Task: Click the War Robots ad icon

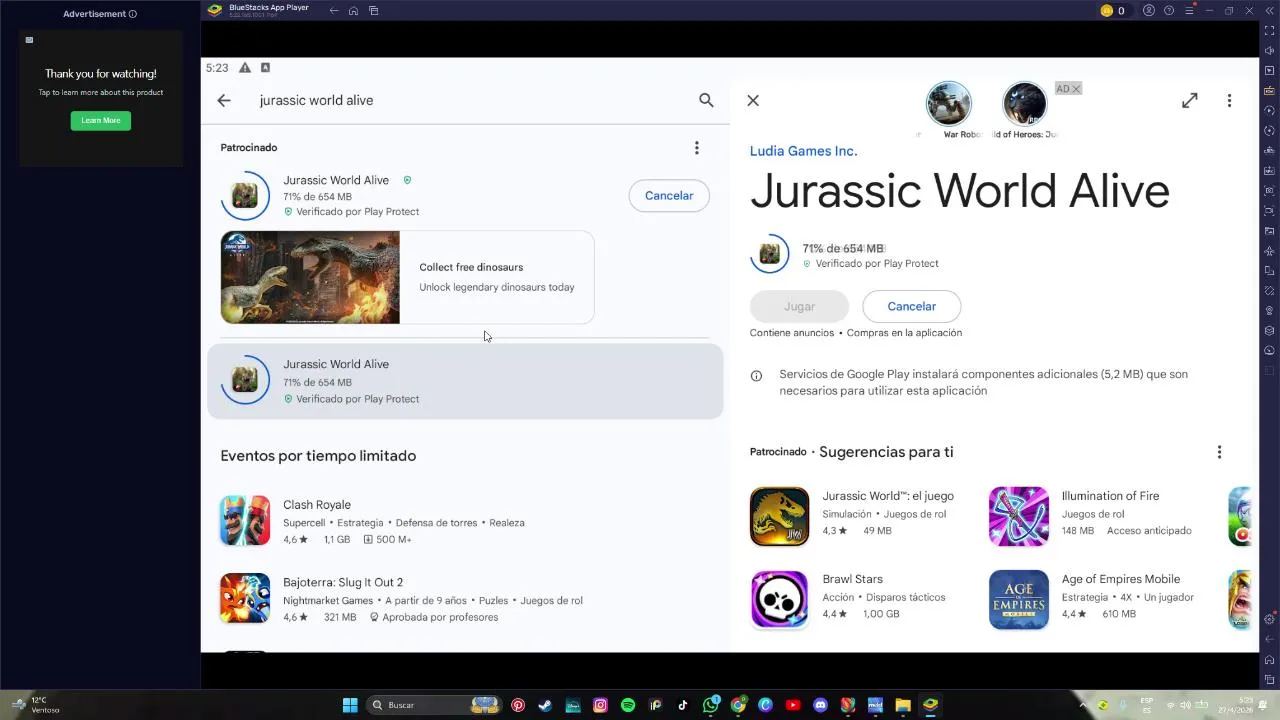Action: 948,104
